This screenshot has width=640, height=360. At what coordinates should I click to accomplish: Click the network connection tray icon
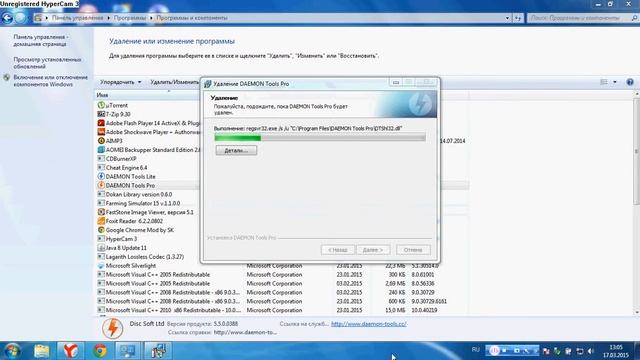click(x=580, y=351)
